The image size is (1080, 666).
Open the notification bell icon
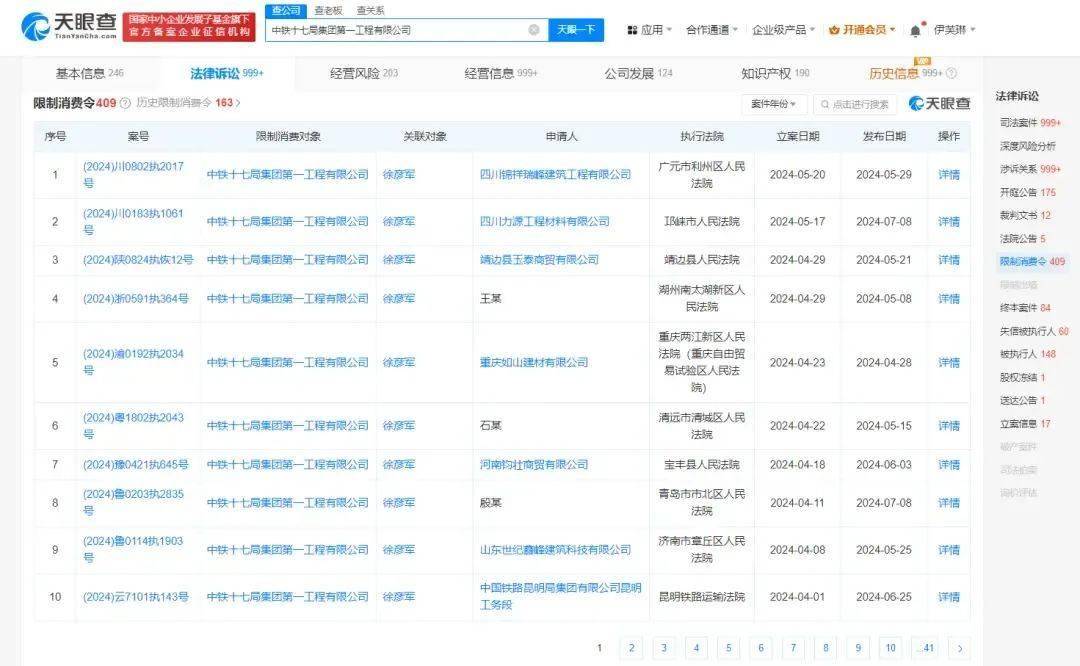915,30
